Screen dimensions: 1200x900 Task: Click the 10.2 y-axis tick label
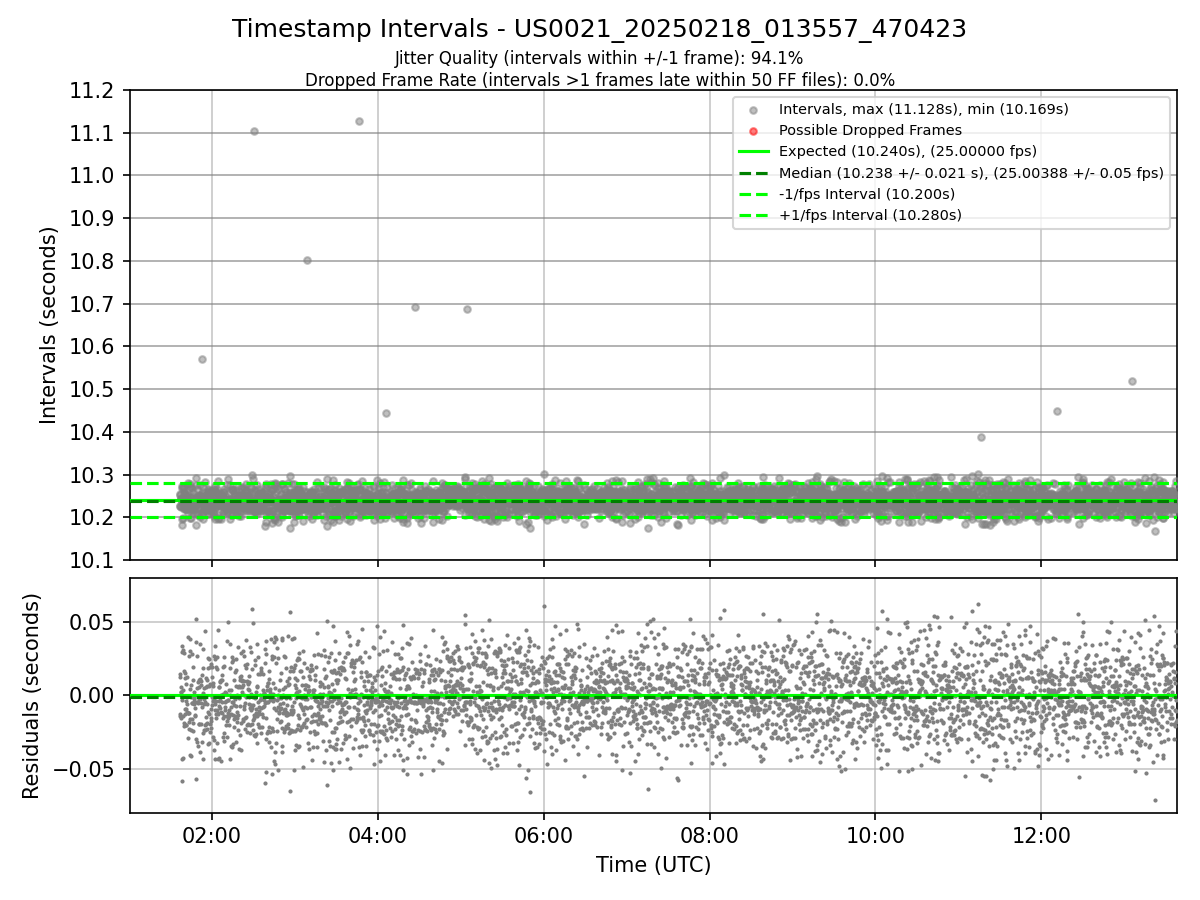click(94, 518)
